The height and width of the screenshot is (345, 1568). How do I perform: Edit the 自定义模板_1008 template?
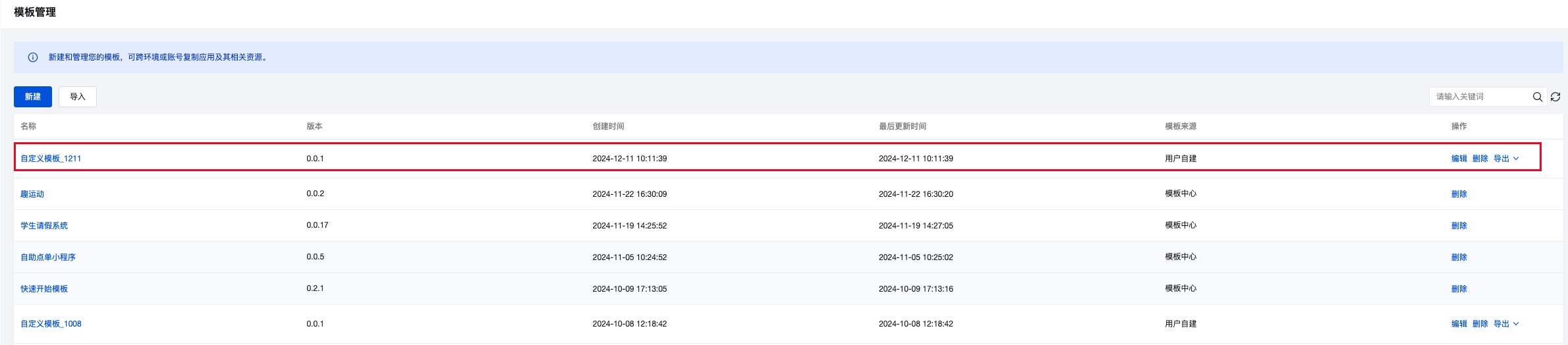click(1459, 324)
